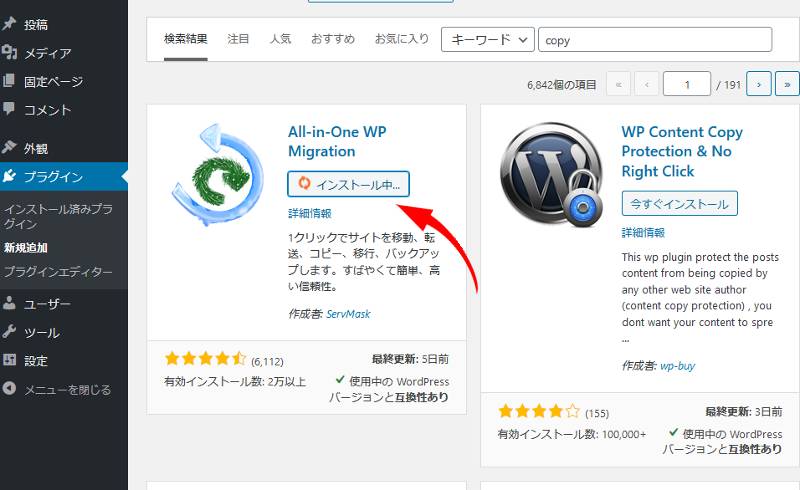Image resolution: width=800 pixels, height=490 pixels.
Task: Open 投稿 (Posts) in the sidebar
Action: coord(36,24)
